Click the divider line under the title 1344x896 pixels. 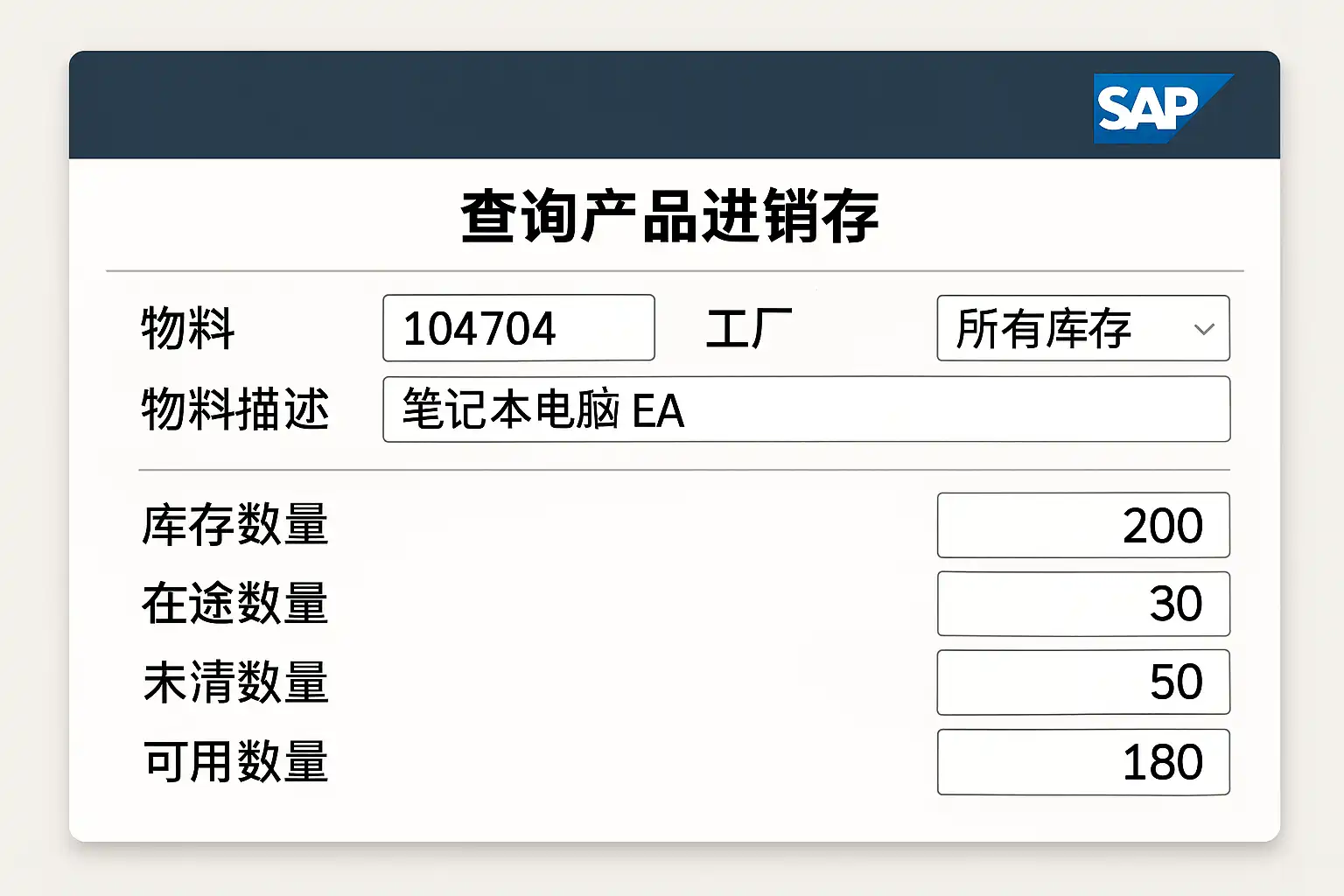pyautogui.click(x=674, y=271)
